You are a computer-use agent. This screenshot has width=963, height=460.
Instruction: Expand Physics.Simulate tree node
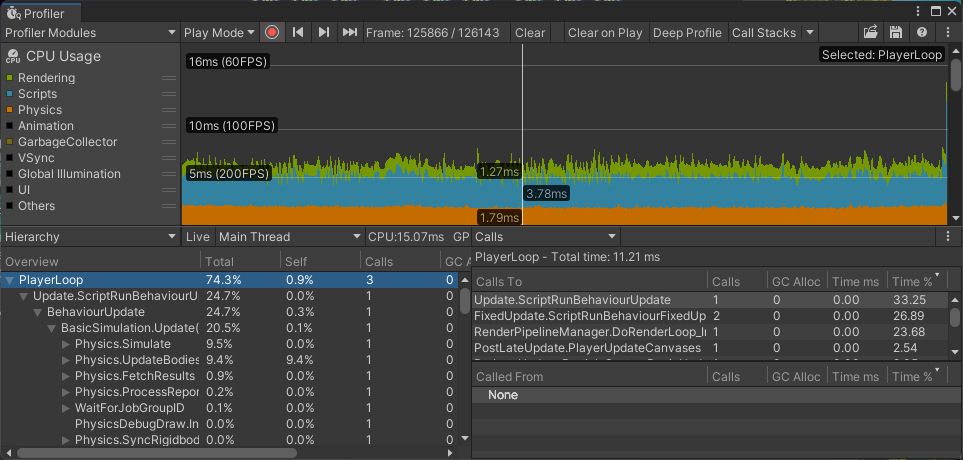pos(66,344)
